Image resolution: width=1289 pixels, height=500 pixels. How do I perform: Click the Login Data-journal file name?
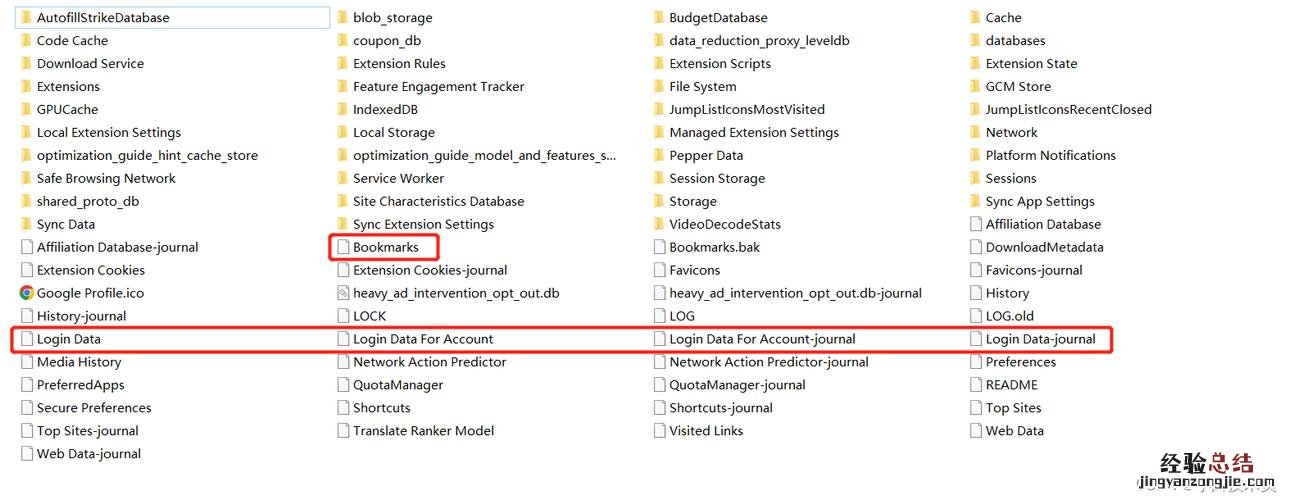(x=1040, y=339)
